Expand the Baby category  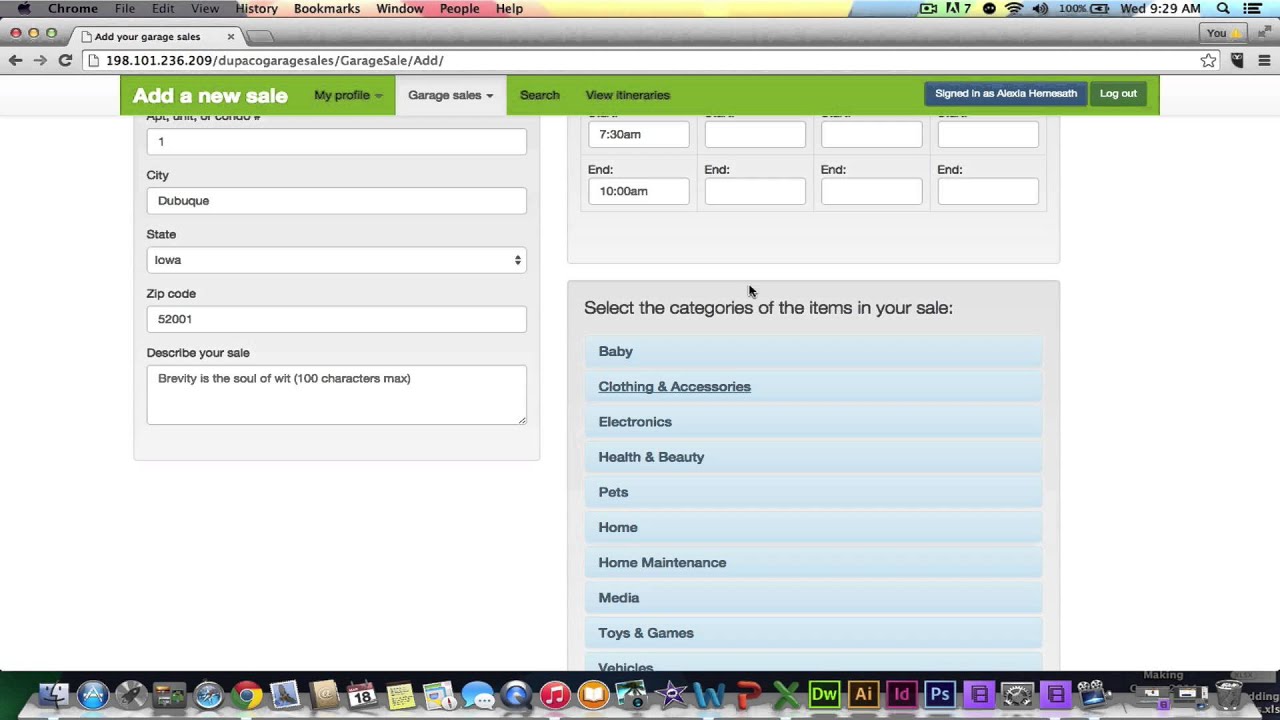[x=814, y=351]
